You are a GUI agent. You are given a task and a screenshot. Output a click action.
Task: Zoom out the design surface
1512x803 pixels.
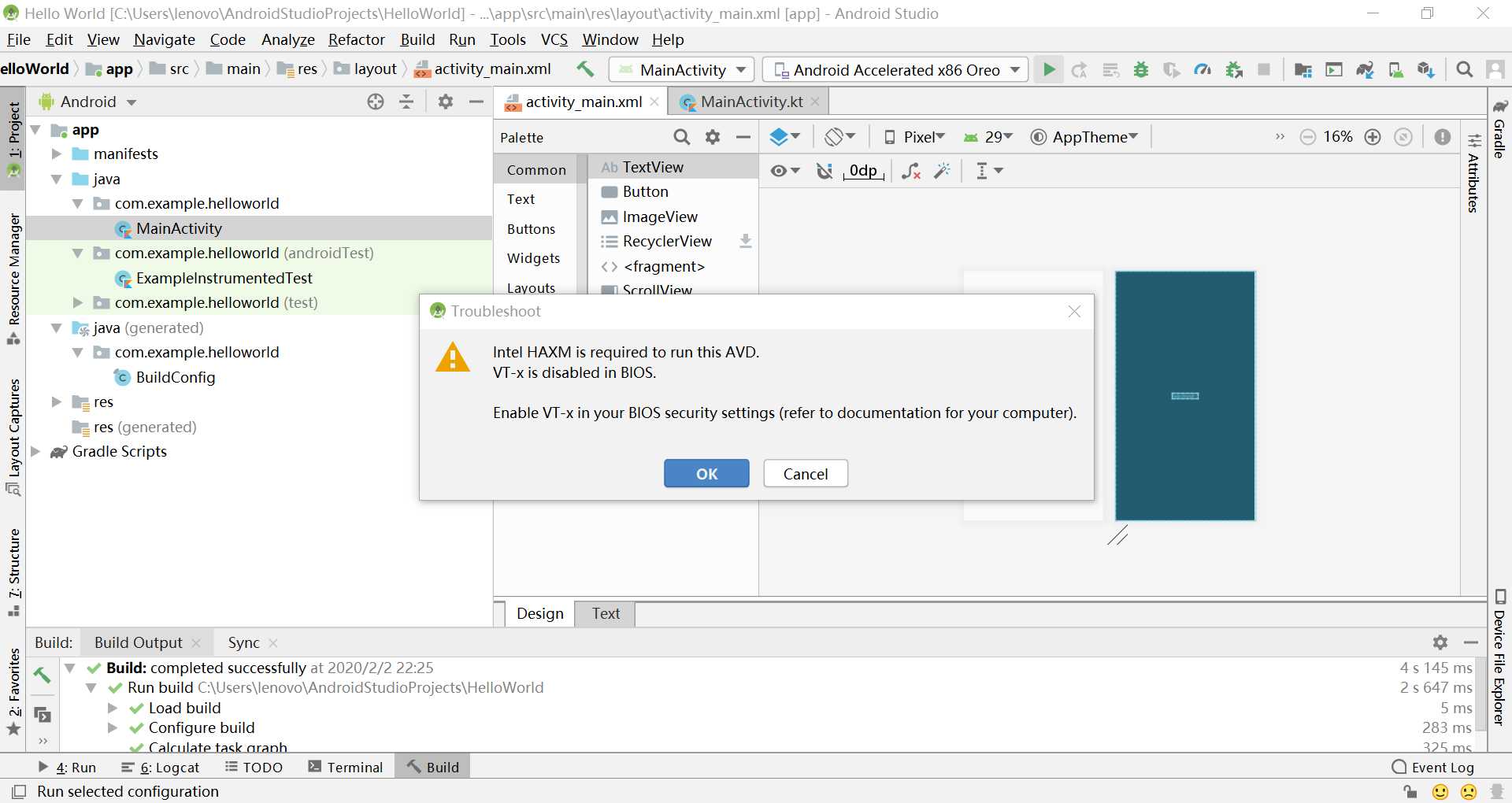tap(1307, 137)
